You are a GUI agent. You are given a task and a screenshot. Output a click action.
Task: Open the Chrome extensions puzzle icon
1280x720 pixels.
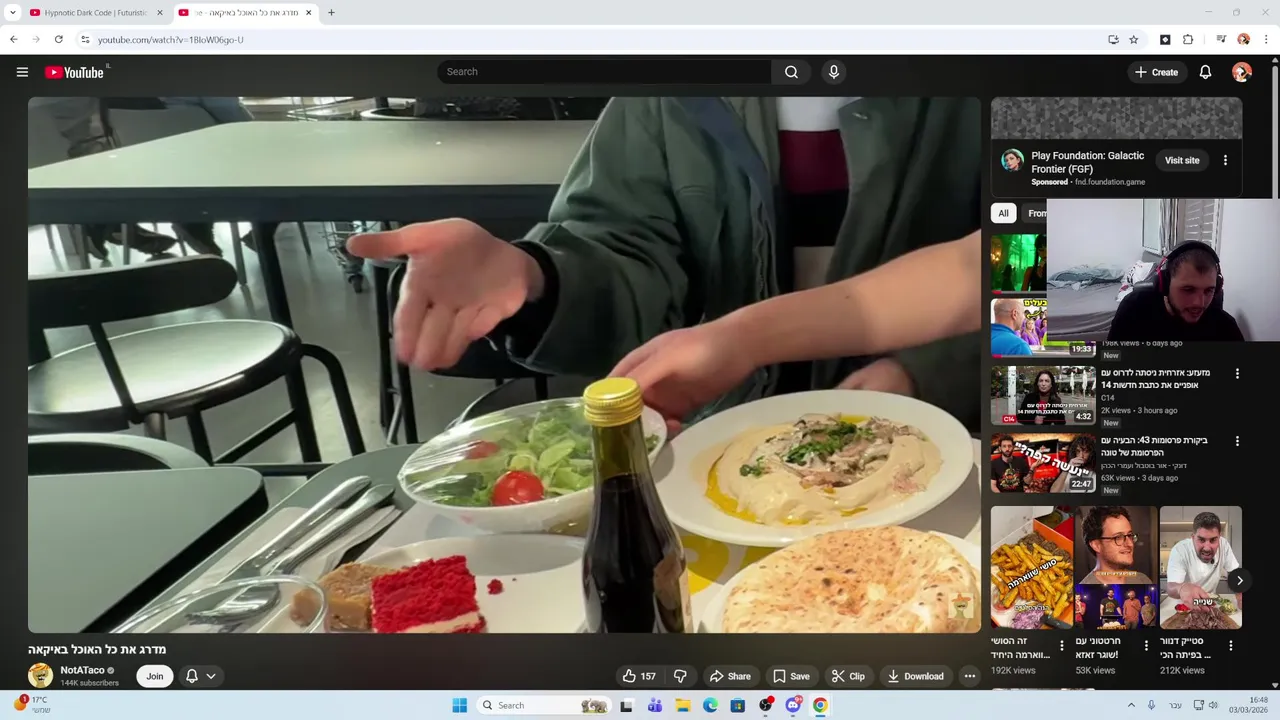(1188, 40)
